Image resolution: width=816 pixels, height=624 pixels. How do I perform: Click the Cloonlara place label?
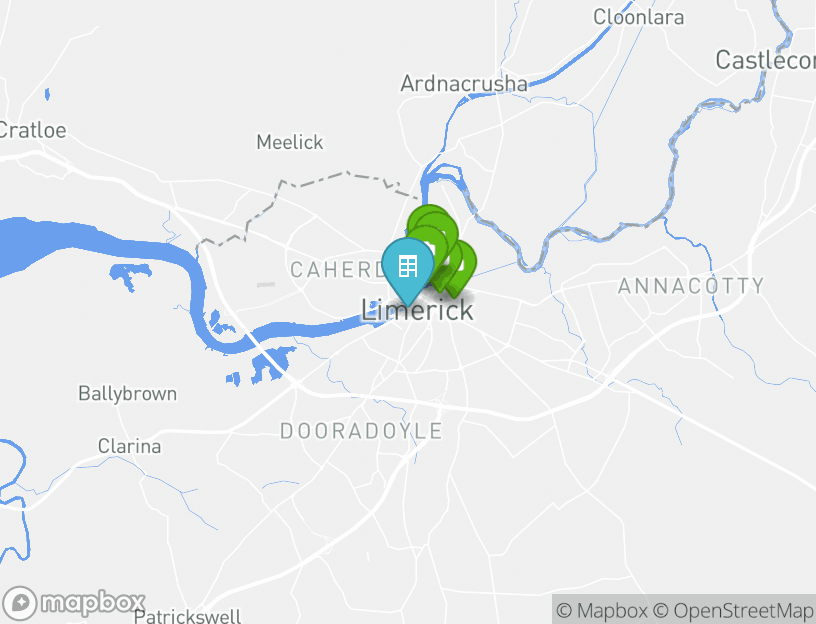[x=639, y=17]
